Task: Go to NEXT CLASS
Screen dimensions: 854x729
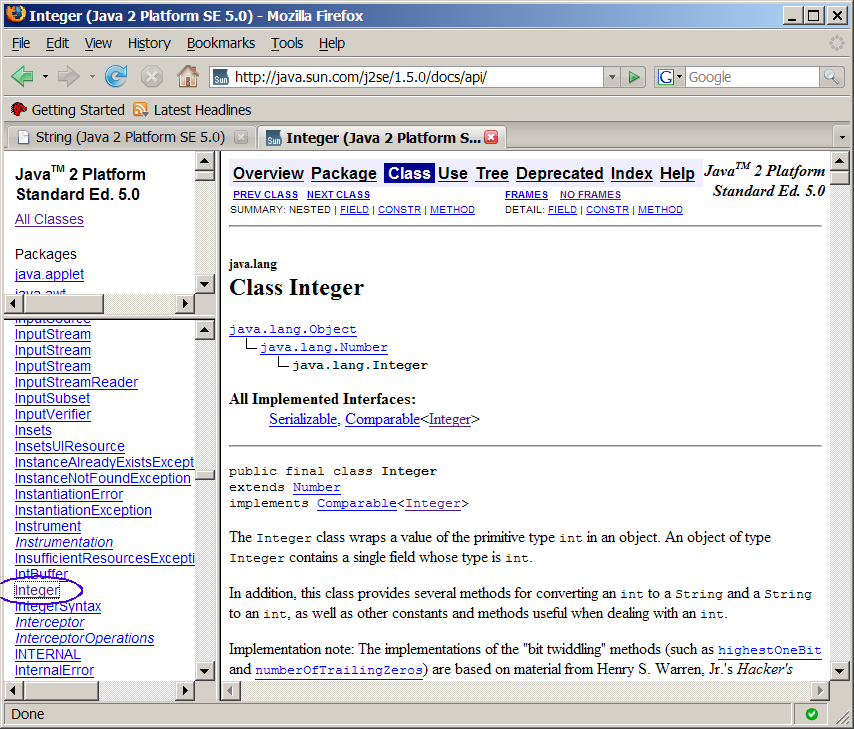Action: coord(338,195)
